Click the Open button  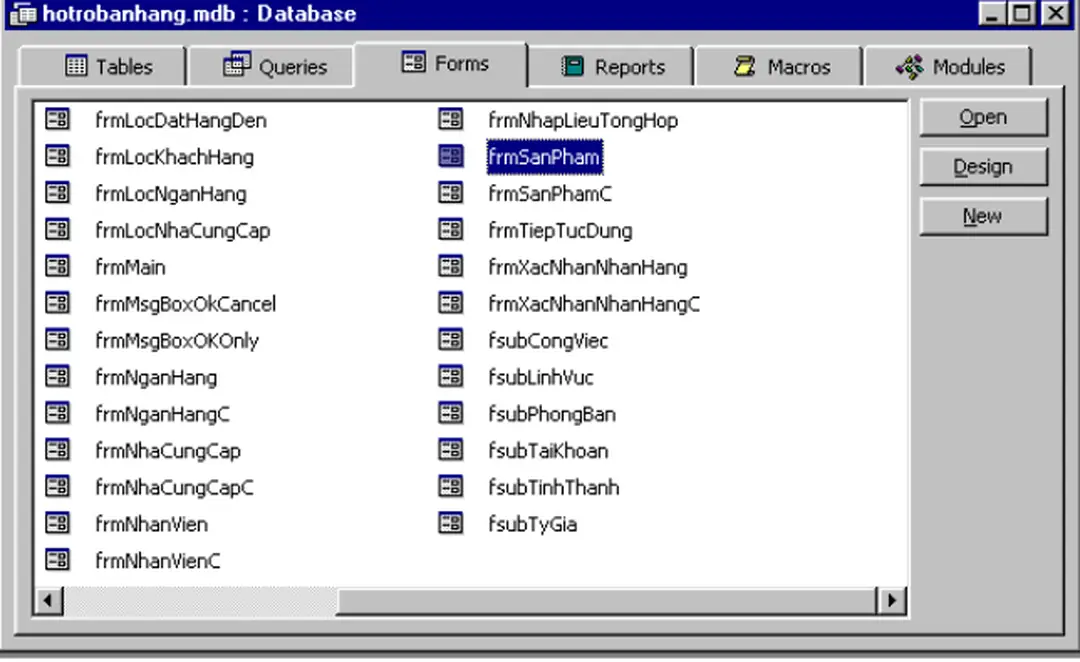coord(982,116)
